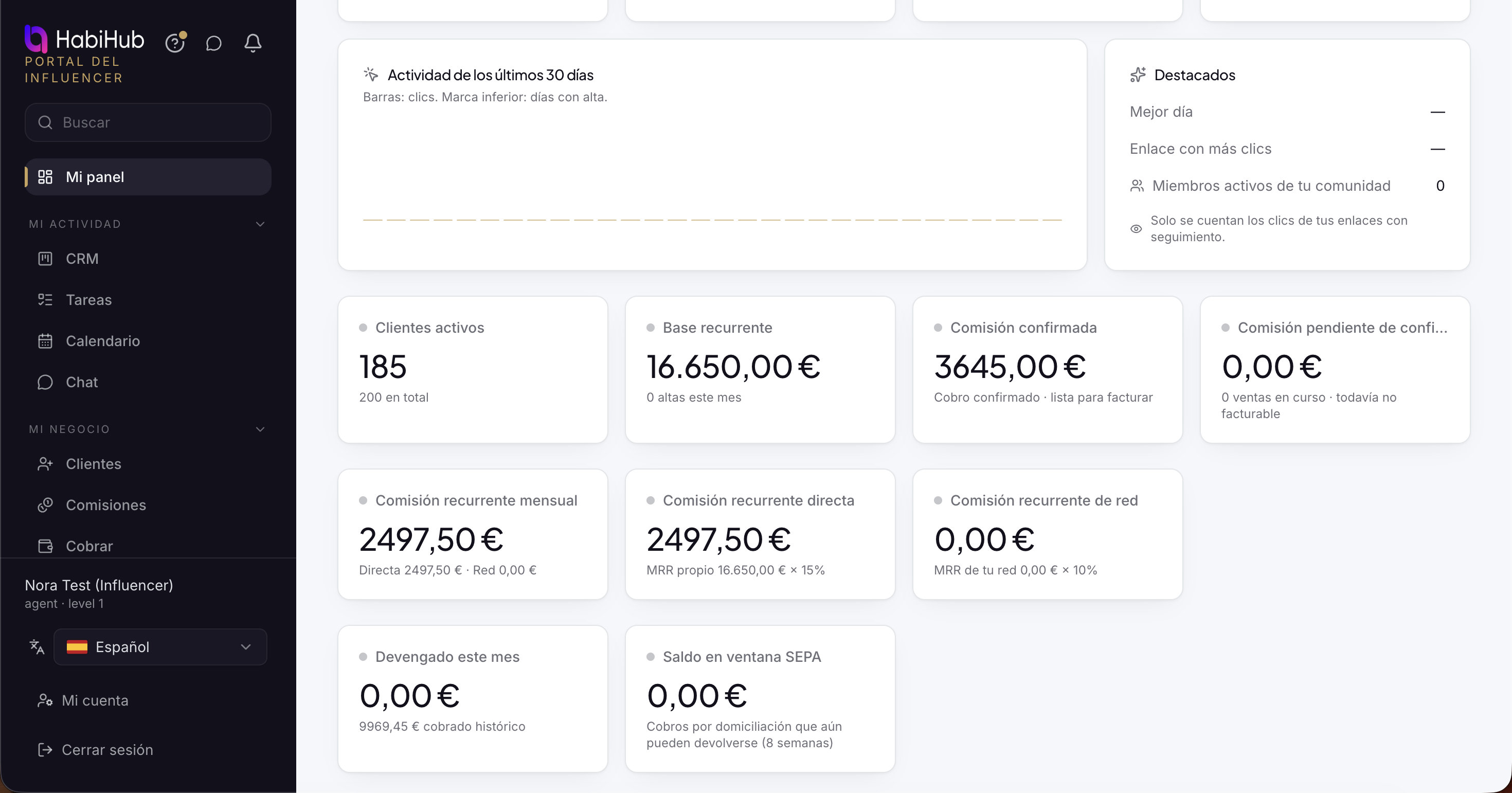Screen dimensions: 1512x793
Task: Click the '9969,45 € cobrado histórico' text
Action: 442,727
